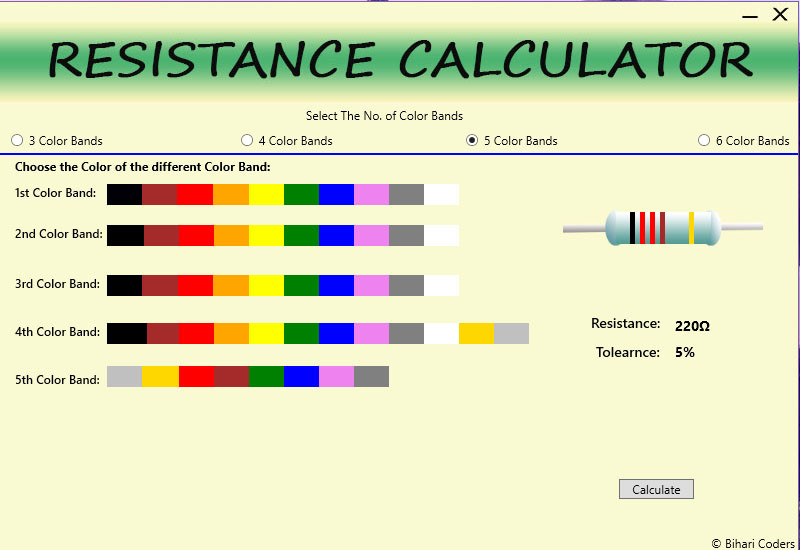Screen dimensions: 800x550
Task: Apply green to the 5th Color Band
Action: click(x=266, y=376)
